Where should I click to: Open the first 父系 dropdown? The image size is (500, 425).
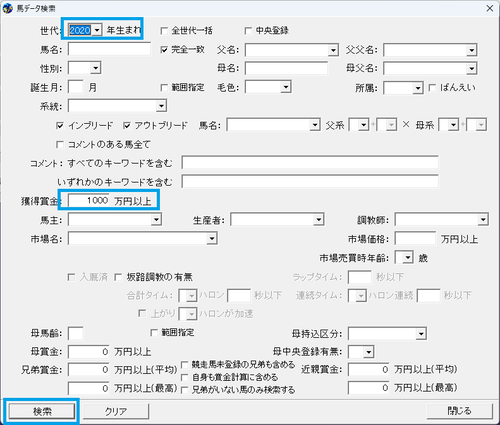(x=363, y=125)
